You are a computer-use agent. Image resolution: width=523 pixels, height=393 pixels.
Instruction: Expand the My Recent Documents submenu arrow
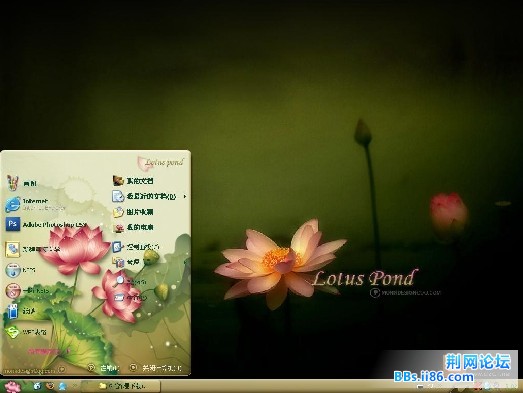point(185,196)
